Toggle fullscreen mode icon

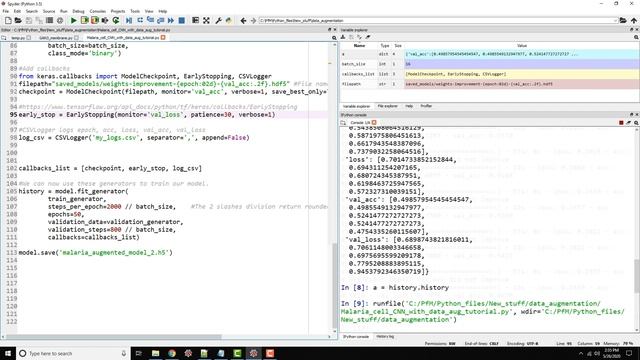(206, 20)
